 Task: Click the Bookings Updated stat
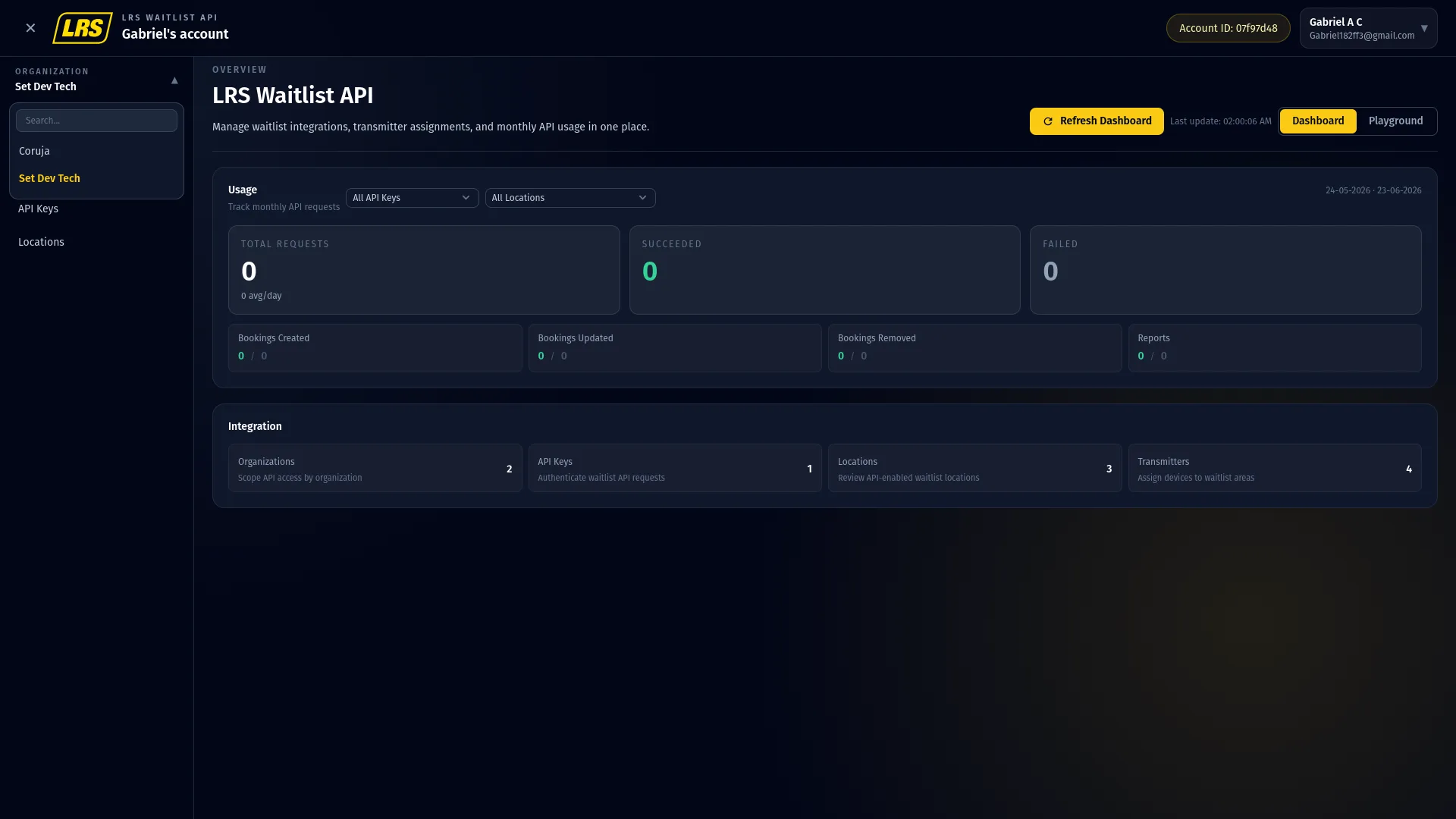(x=675, y=348)
